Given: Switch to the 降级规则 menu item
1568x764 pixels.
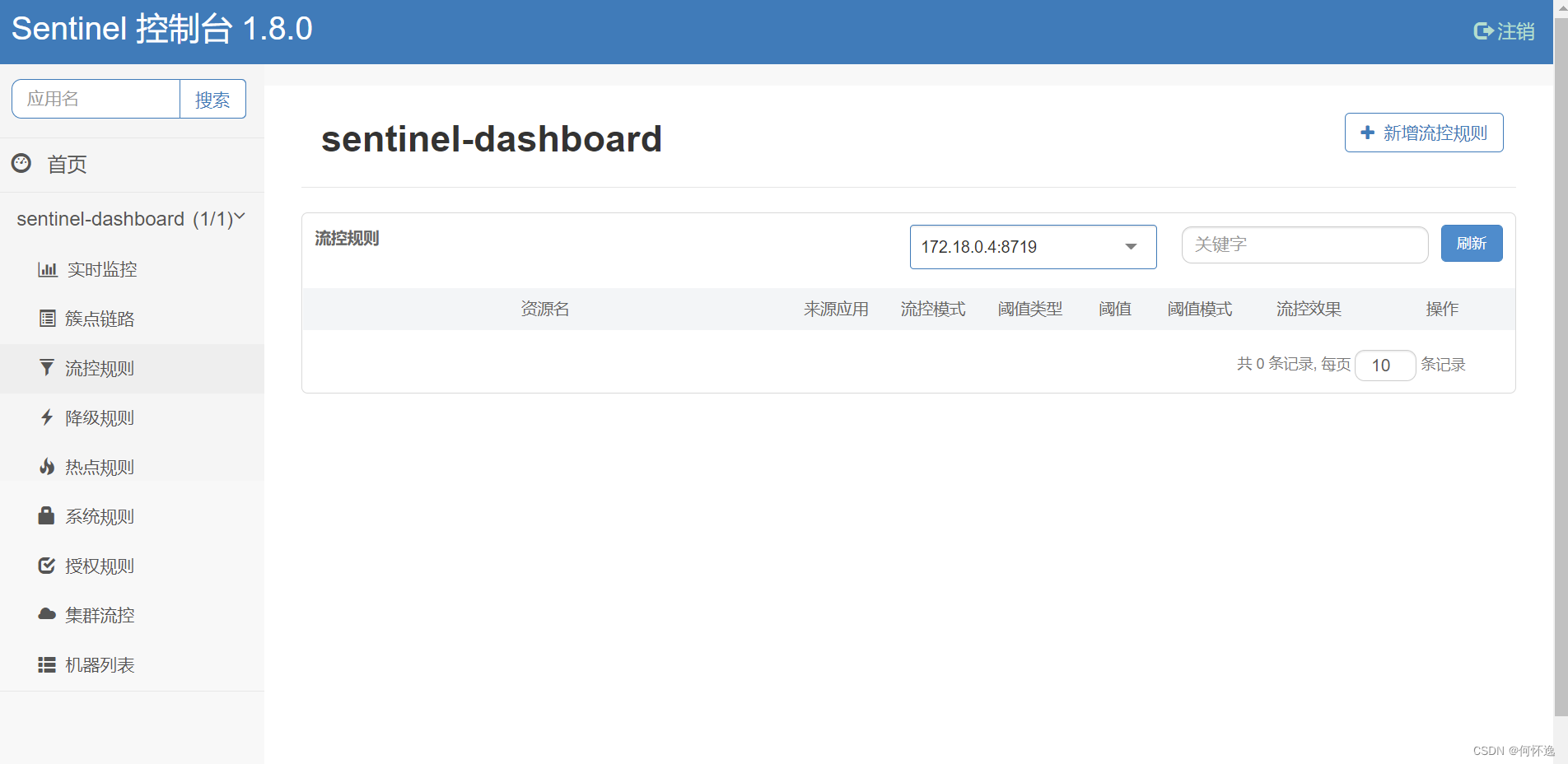Looking at the screenshot, I should point(100,417).
